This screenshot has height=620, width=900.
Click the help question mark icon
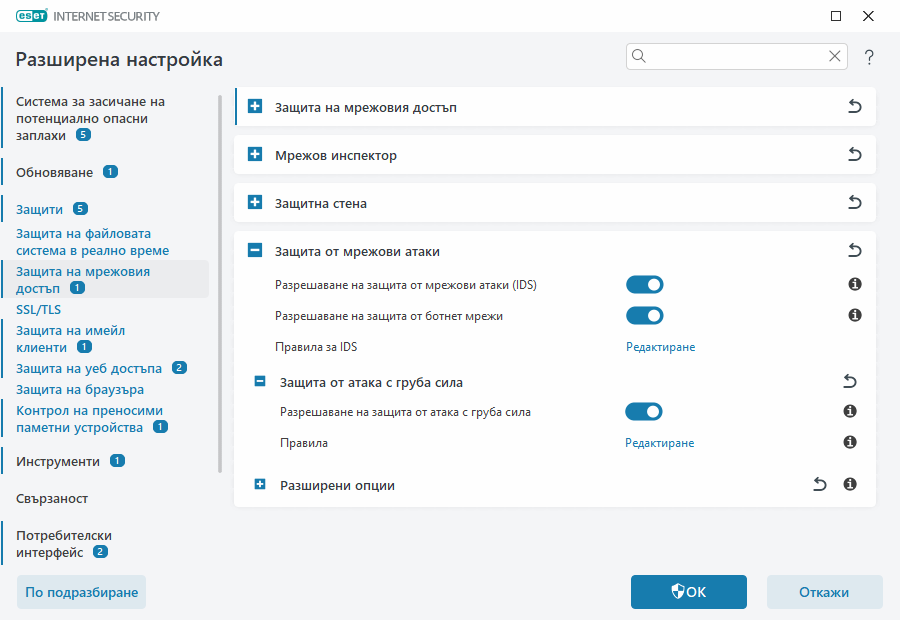coord(869,57)
